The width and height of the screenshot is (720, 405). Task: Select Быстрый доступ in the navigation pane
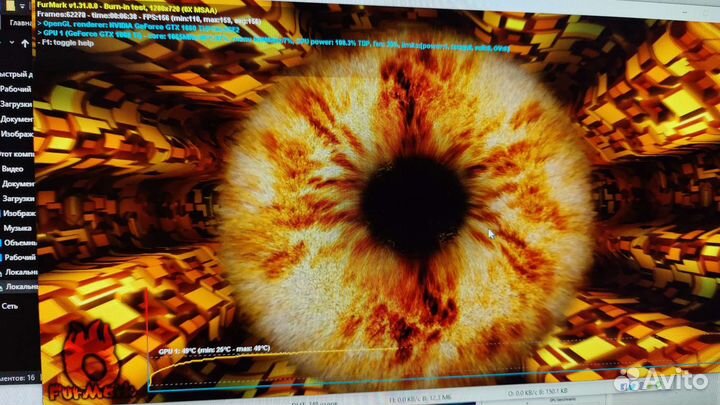pyautogui.click(x=17, y=74)
